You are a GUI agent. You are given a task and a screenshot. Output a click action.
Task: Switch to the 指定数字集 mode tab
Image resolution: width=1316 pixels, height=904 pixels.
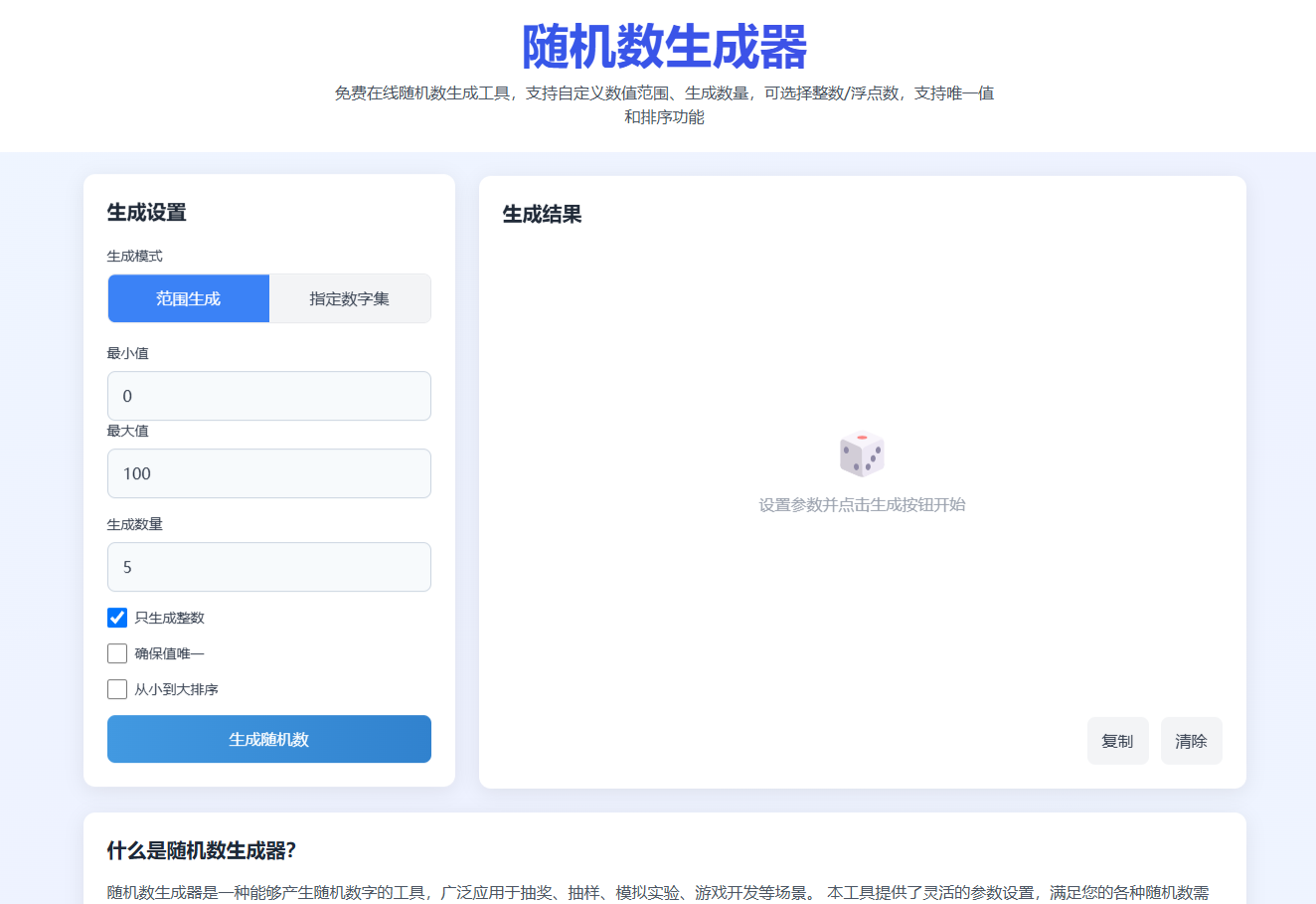[350, 298]
